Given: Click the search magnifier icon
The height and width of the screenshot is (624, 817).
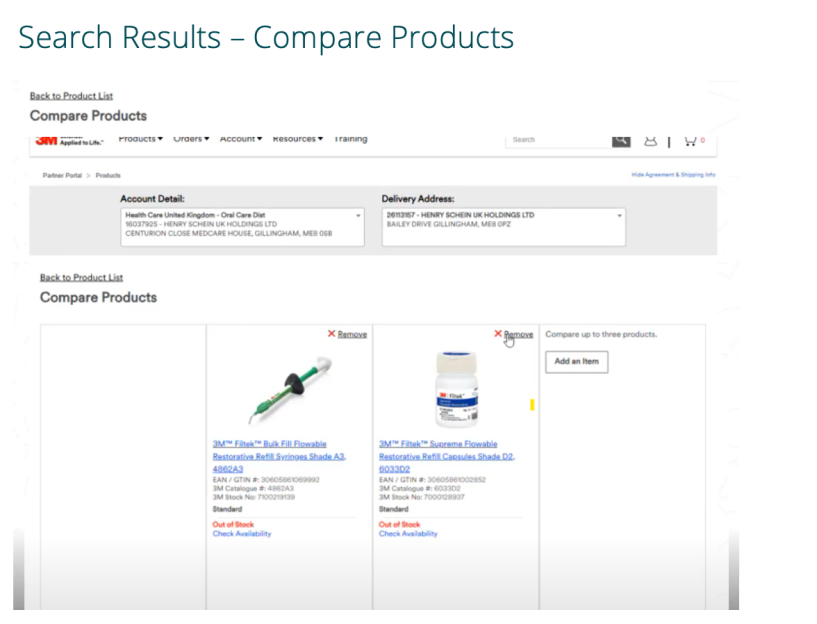Looking at the screenshot, I should [x=621, y=140].
